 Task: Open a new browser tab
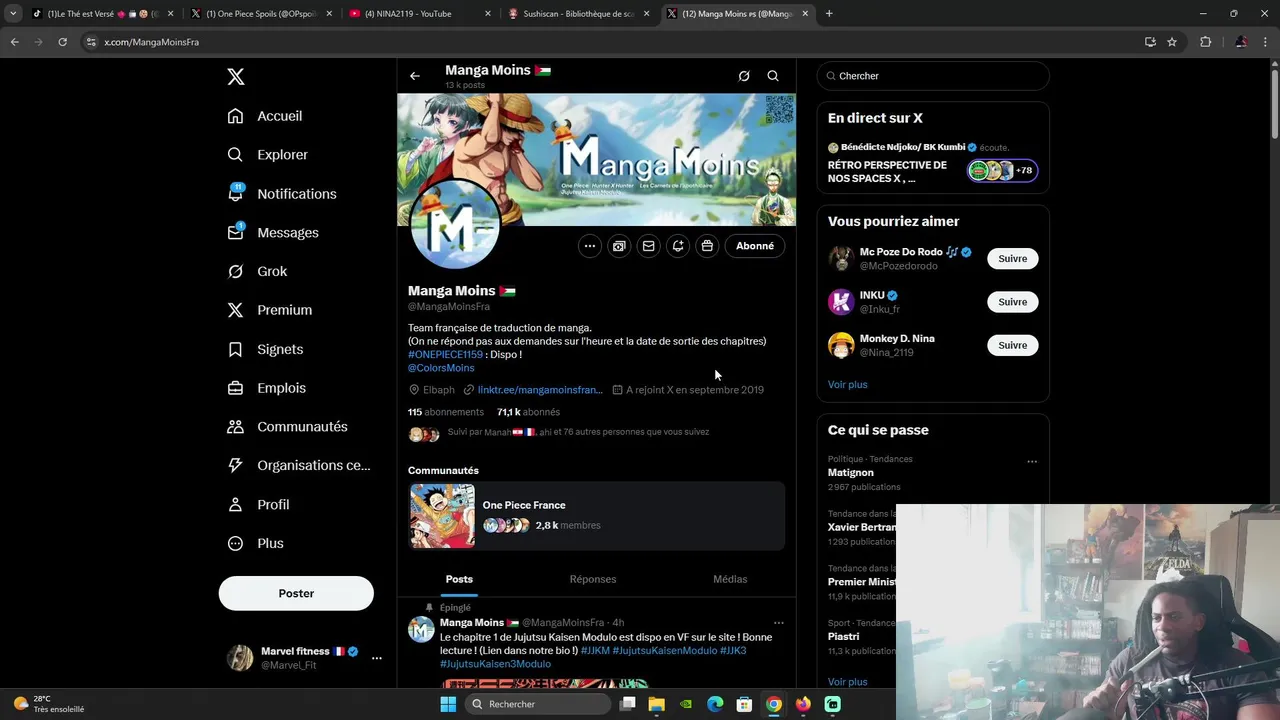[829, 14]
